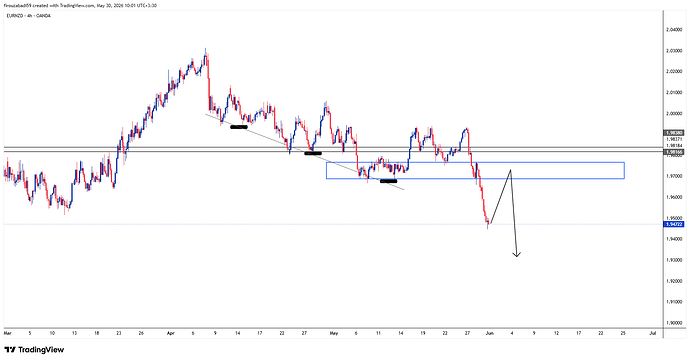Click the 2.04000 price axis label

coord(674,30)
